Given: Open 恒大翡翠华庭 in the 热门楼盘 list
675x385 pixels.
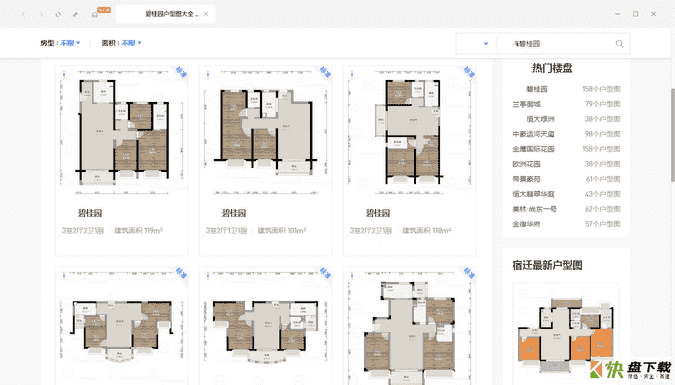Looking at the screenshot, I should [x=533, y=194].
